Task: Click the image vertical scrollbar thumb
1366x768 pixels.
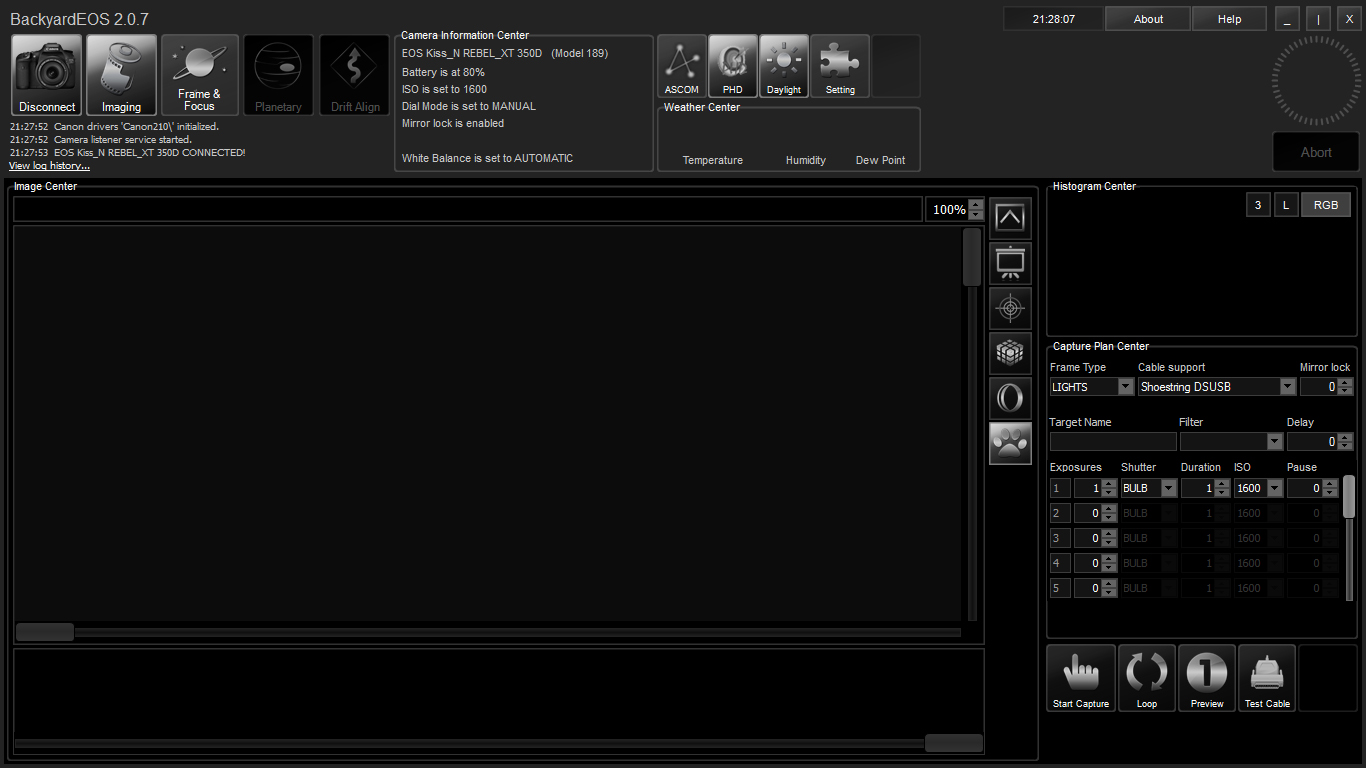Action: pos(972,258)
